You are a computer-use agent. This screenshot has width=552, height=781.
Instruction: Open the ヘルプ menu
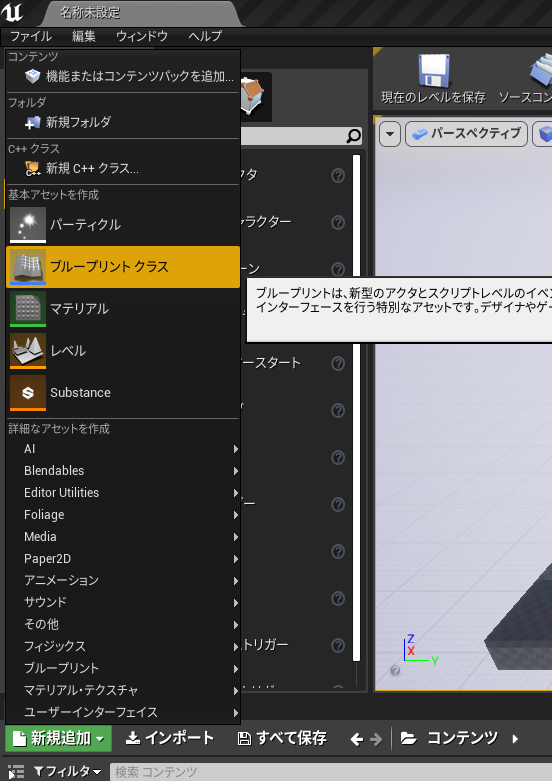coord(205,36)
